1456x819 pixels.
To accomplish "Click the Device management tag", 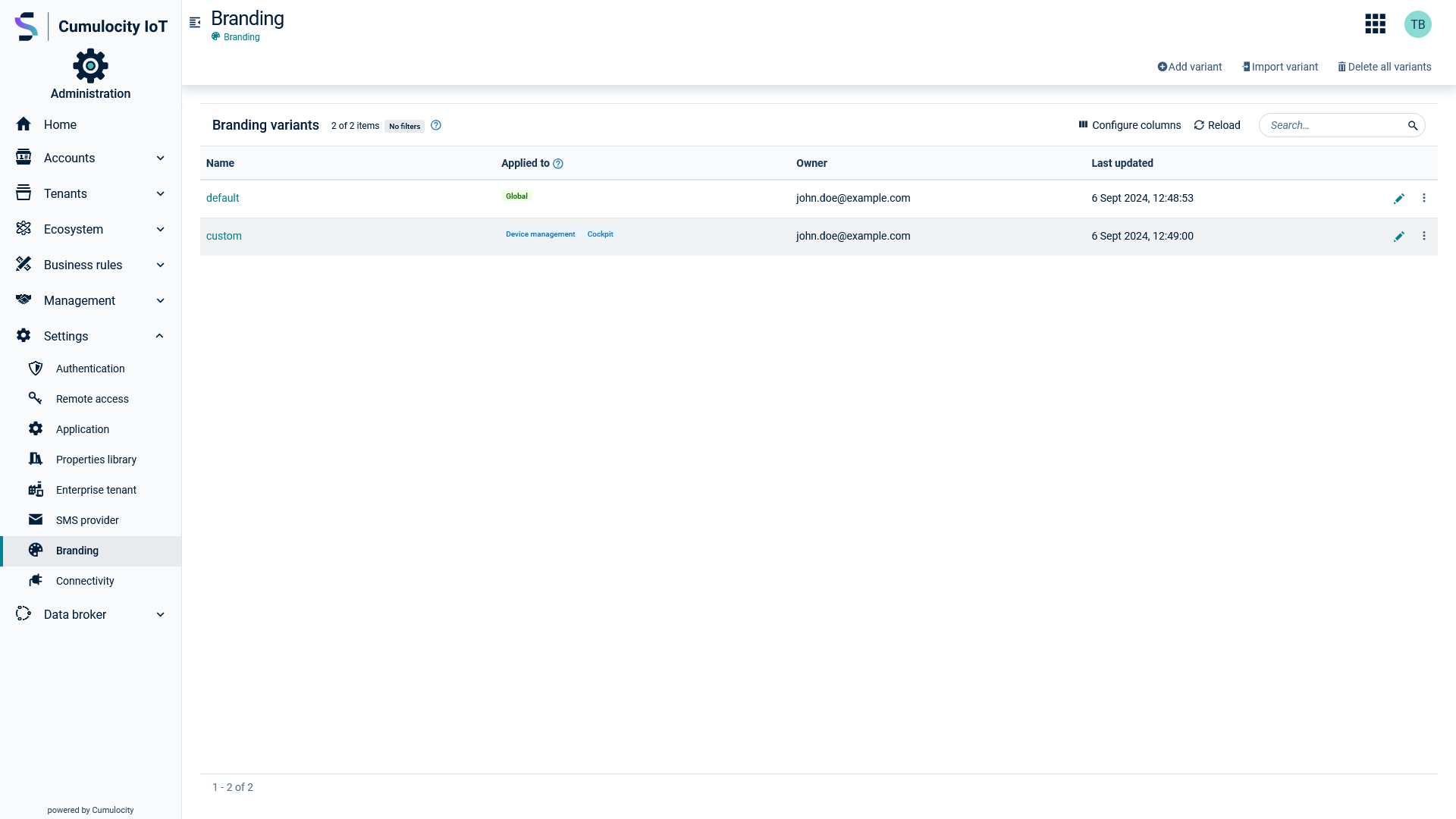I will point(541,234).
